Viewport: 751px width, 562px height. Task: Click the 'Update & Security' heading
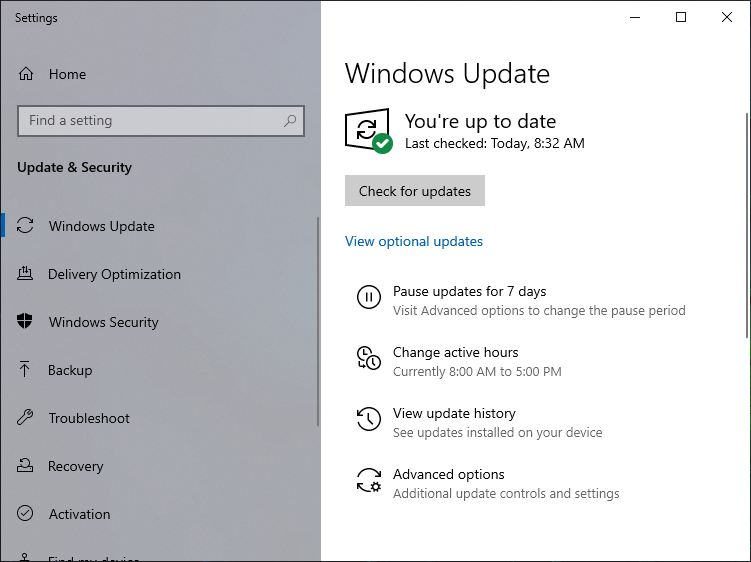(74, 167)
